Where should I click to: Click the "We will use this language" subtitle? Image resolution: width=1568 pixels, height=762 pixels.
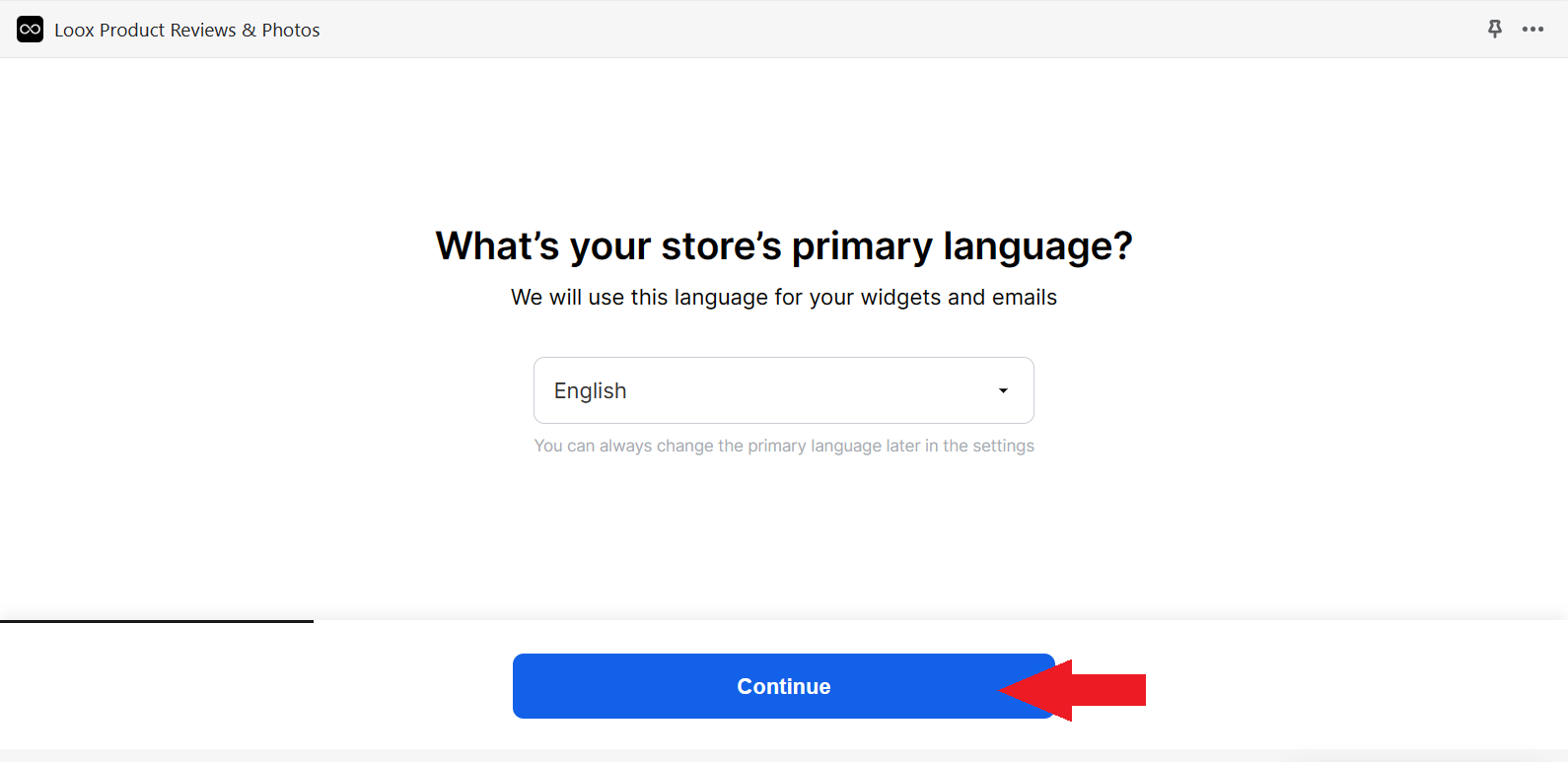tap(784, 298)
